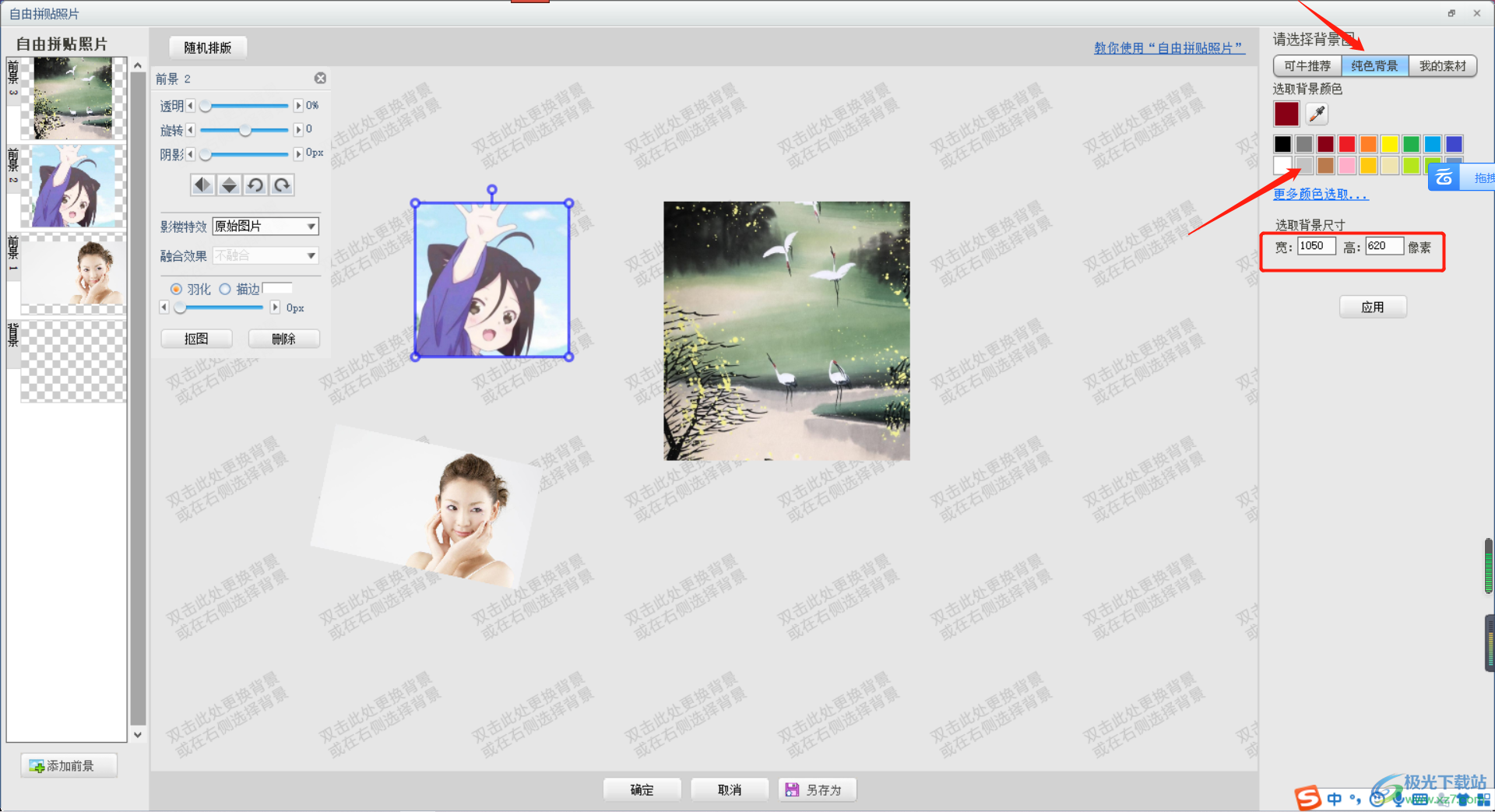Click the layer list scroll down arrow

(138, 734)
